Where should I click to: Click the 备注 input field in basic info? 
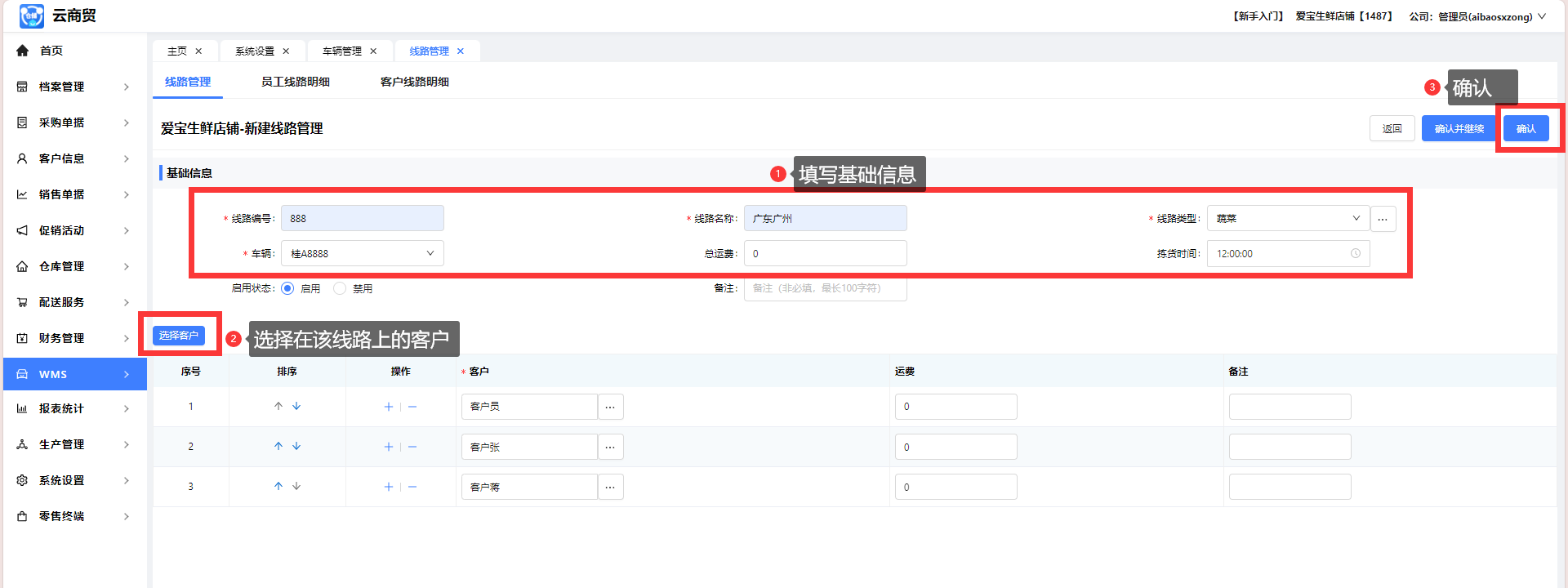[825, 288]
